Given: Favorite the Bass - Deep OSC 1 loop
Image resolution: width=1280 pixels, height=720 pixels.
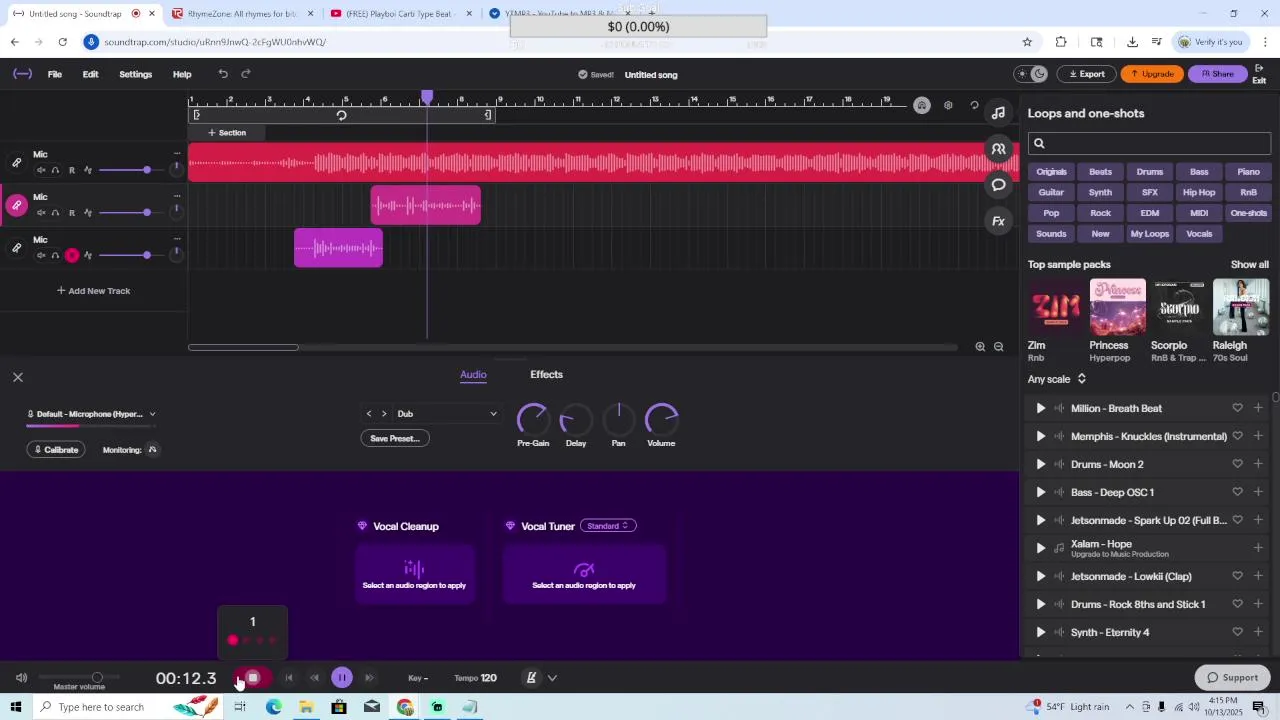Looking at the screenshot, I should click(1237, 492).
